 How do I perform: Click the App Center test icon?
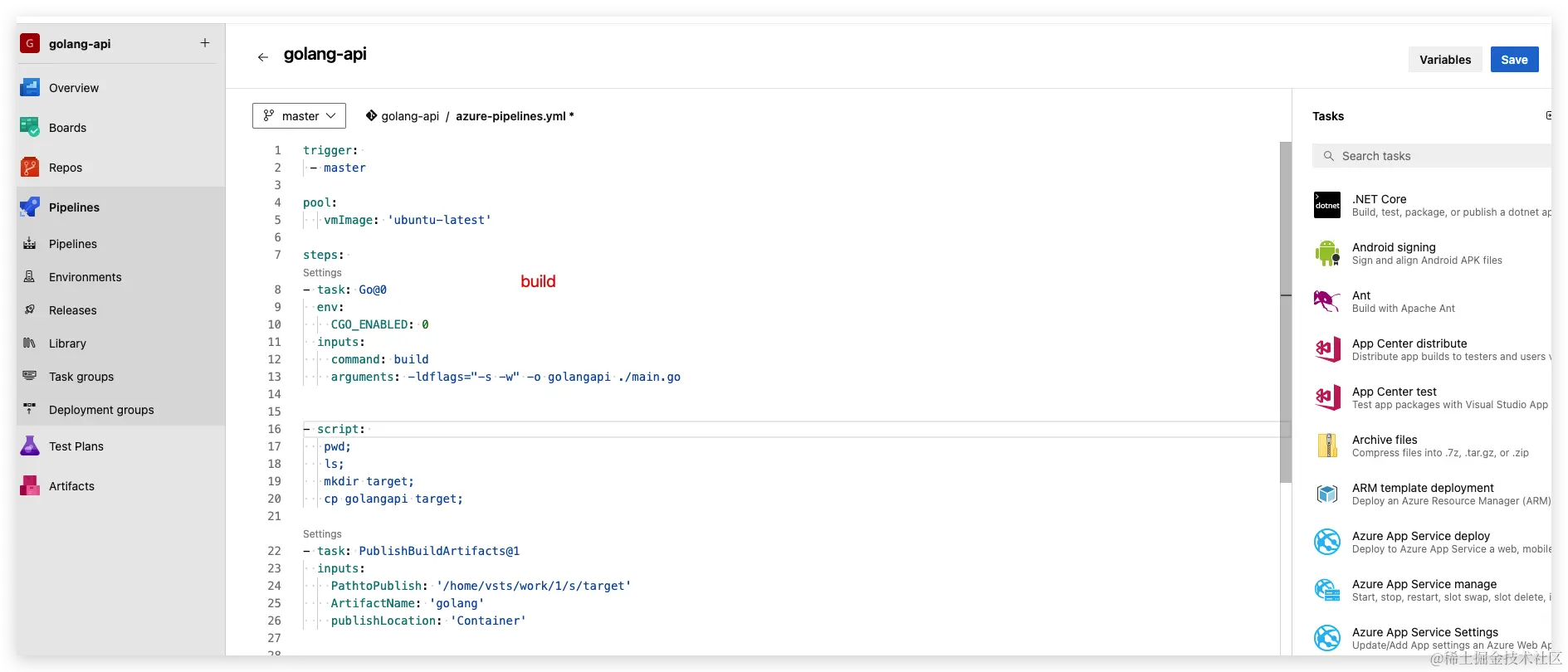(x=1327, y=397)
